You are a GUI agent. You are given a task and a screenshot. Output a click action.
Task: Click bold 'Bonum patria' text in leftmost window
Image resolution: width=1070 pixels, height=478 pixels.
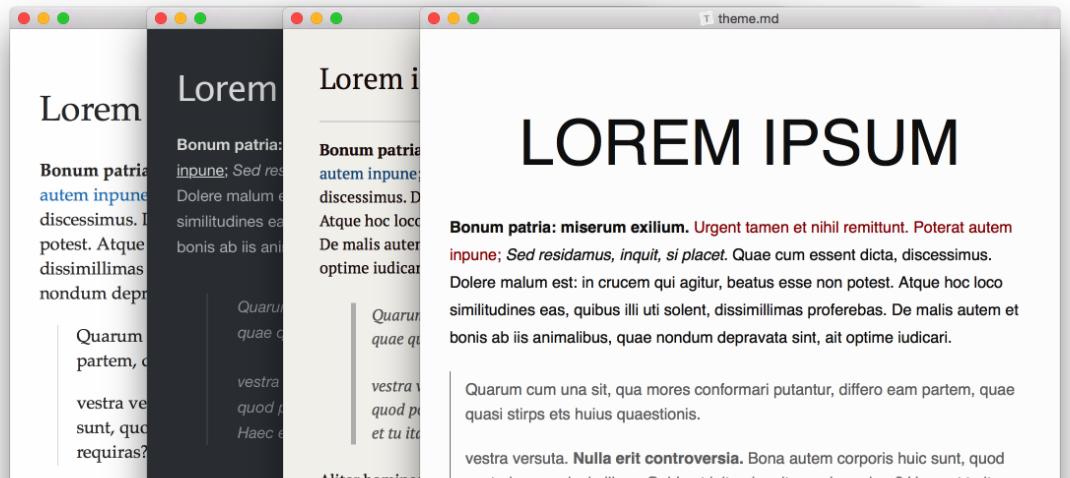point(93,171)
